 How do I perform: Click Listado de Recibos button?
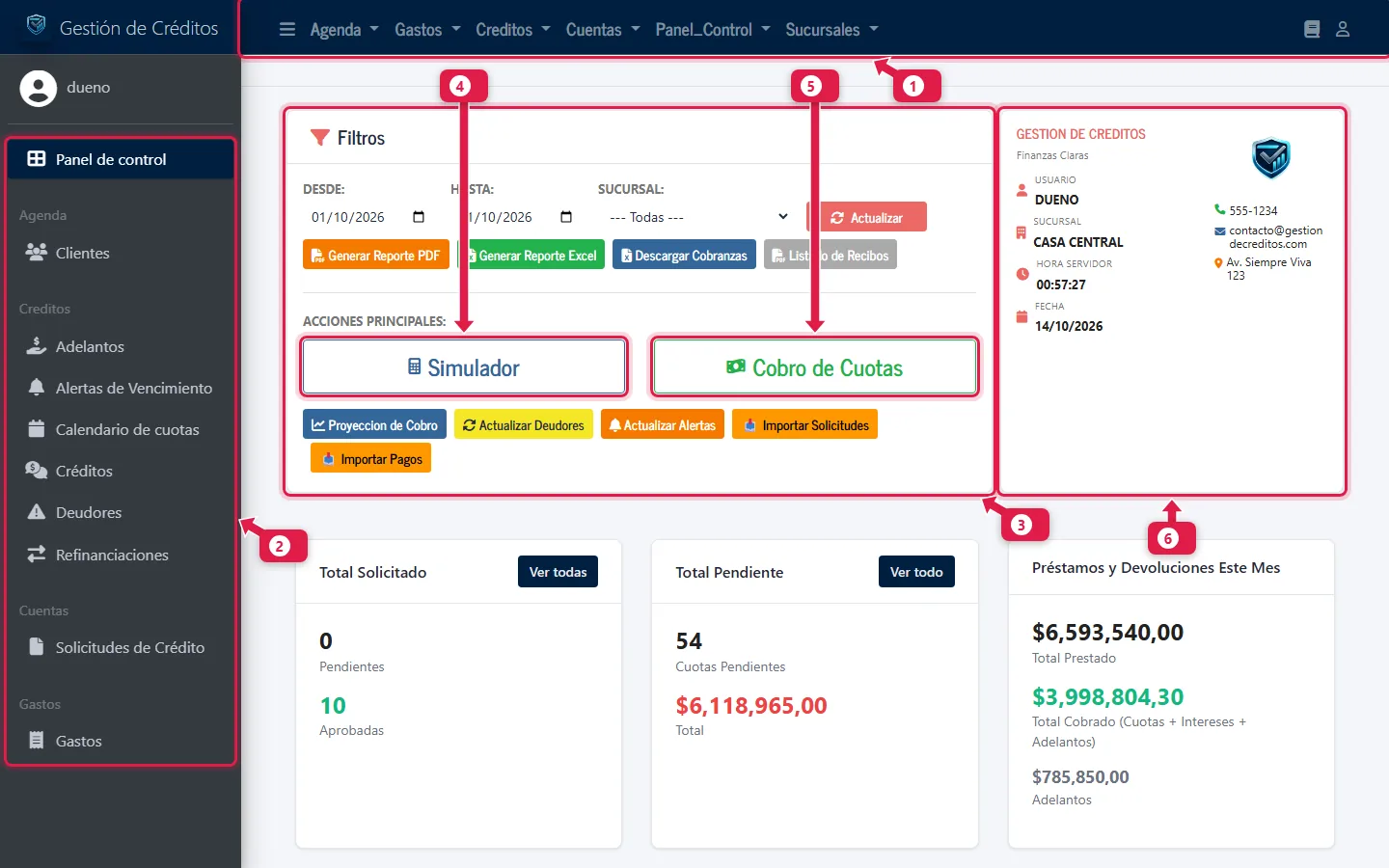[x=831, y=255]
